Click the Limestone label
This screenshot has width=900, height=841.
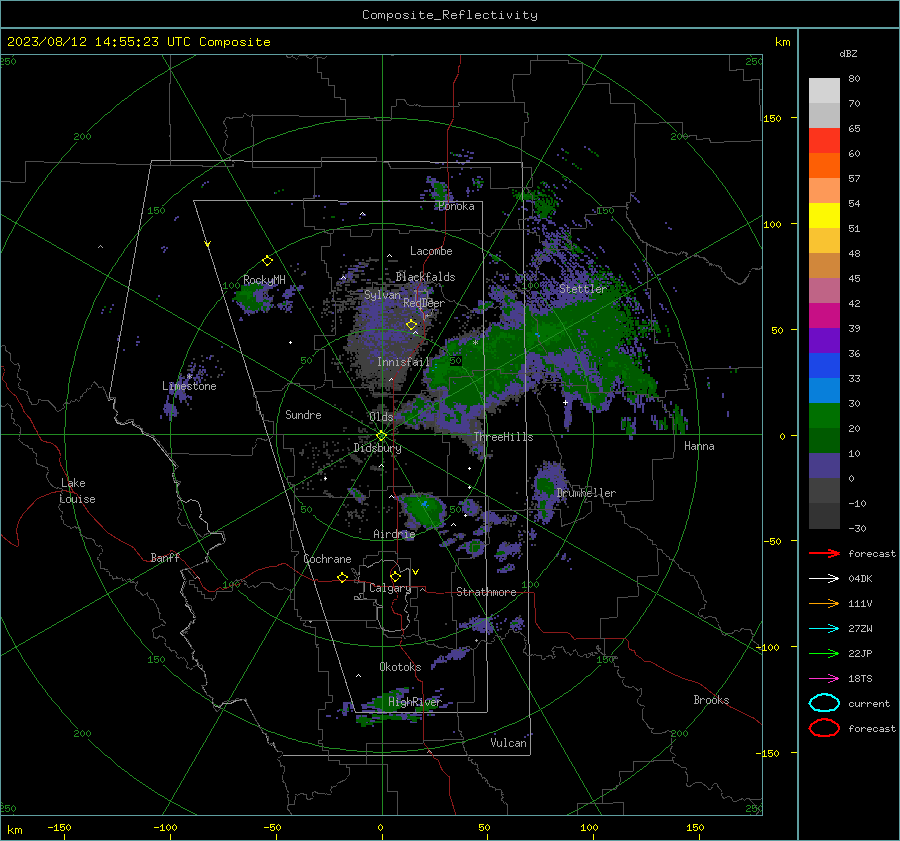click(x=189, y=386)
